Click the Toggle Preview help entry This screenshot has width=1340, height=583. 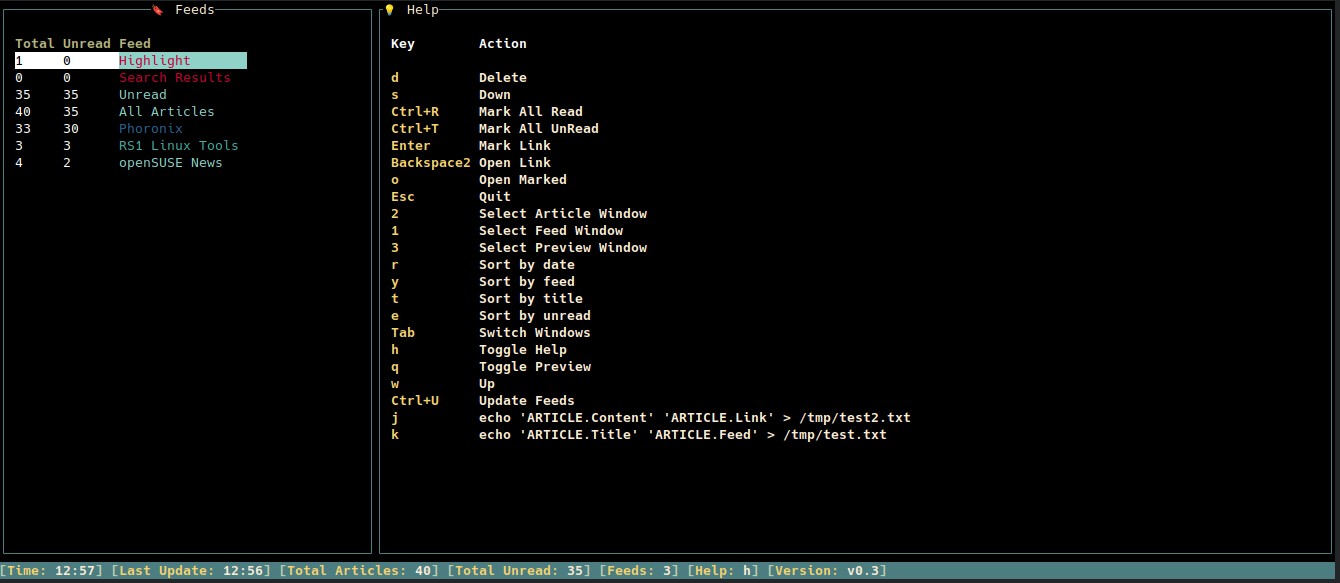535,367
